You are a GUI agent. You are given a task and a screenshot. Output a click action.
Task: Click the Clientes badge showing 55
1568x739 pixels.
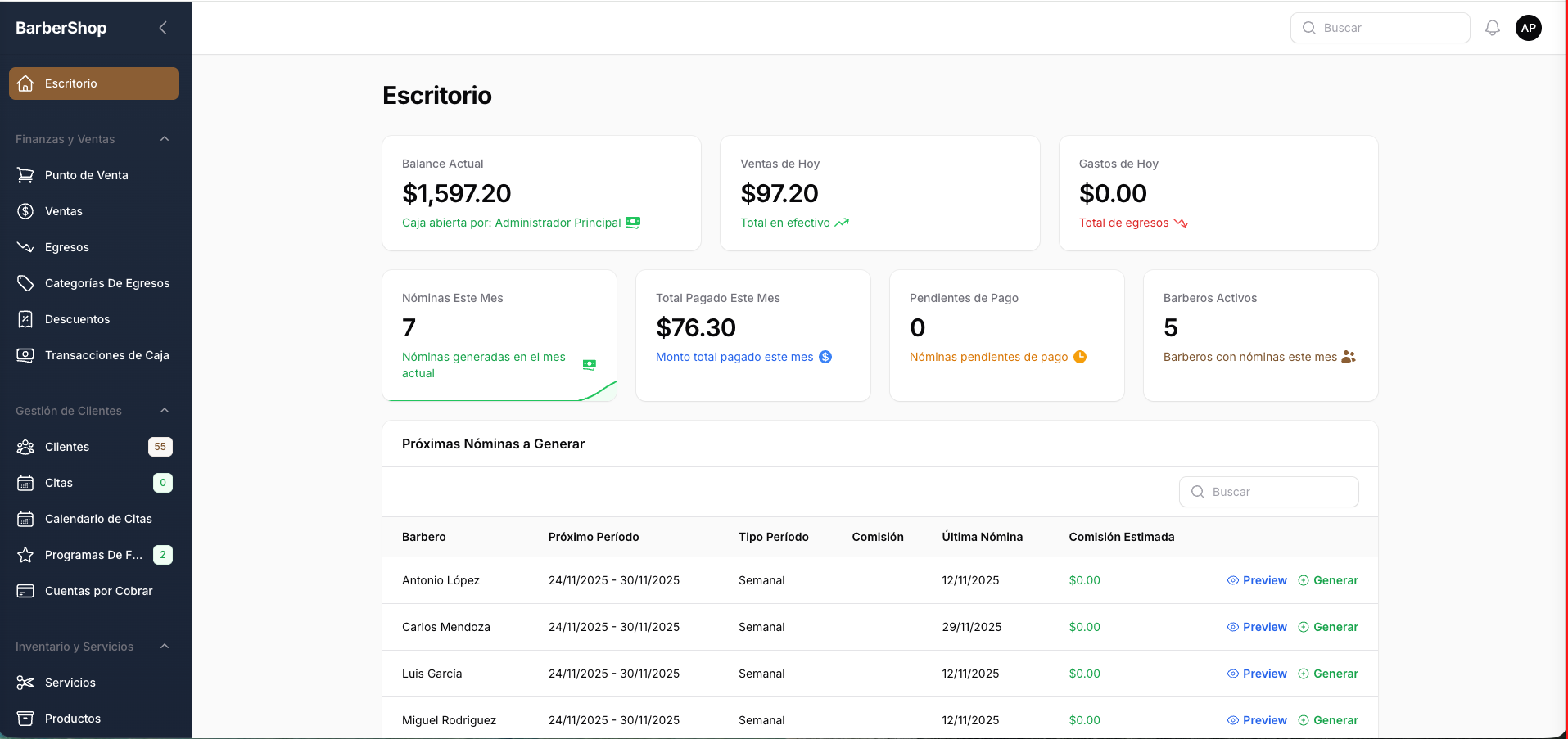pyautogui.click(x=160, y=447)
